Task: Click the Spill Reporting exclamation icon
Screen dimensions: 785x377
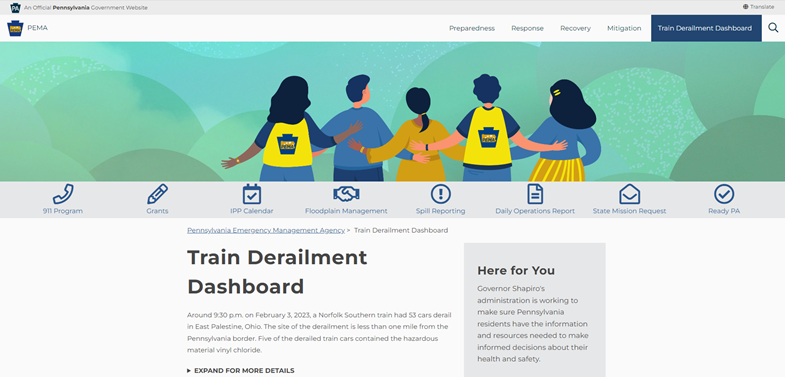Action: click(x=441, y=194)
